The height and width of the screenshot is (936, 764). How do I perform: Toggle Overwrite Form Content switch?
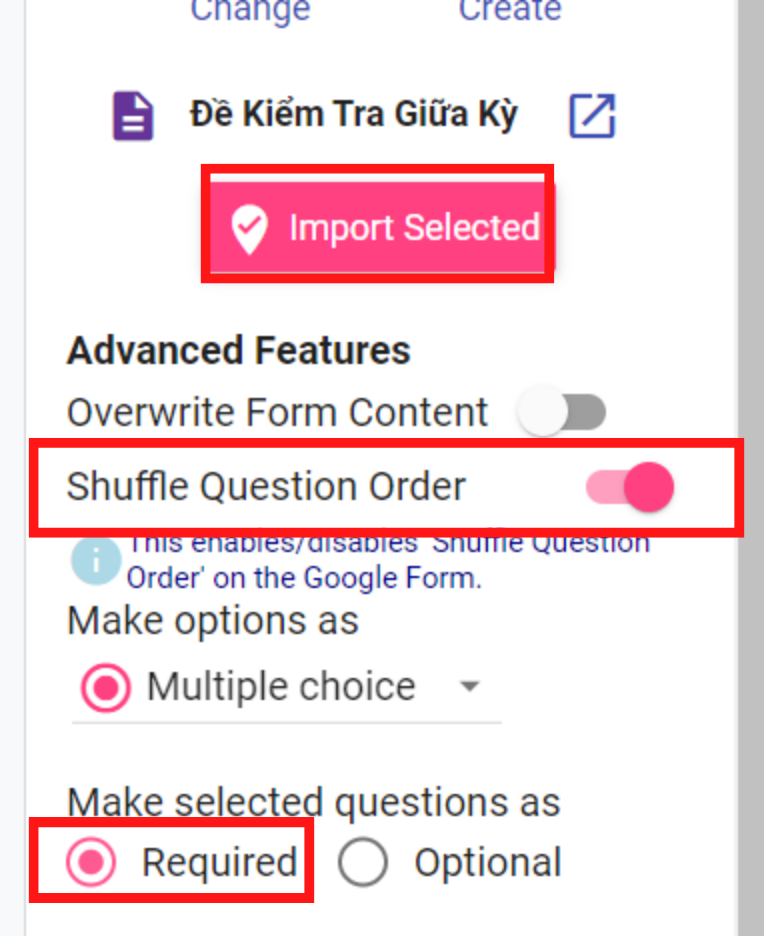562,412
